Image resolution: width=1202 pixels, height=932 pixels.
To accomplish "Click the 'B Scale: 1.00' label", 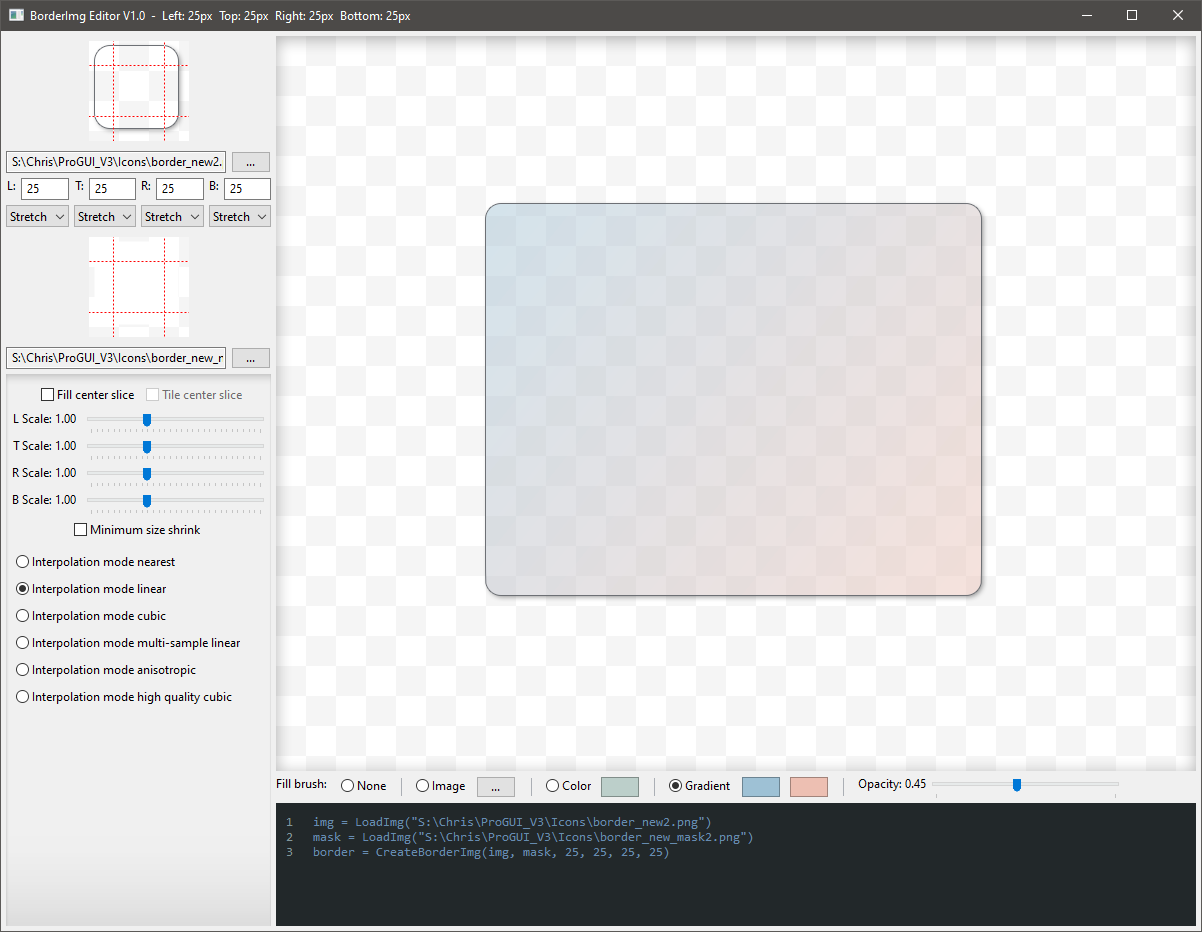I will tap(44, 500).
